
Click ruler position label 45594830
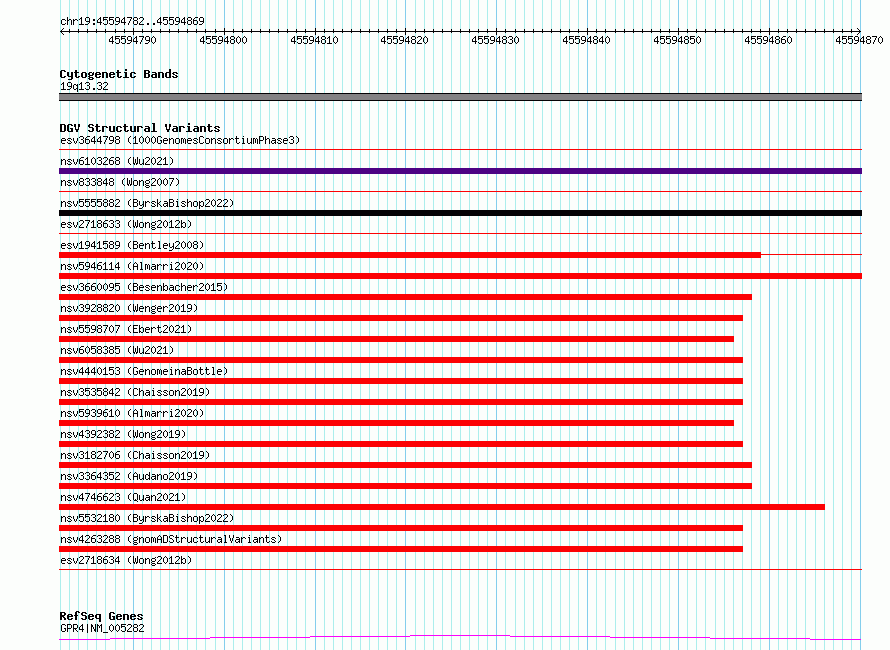point(496,40)
